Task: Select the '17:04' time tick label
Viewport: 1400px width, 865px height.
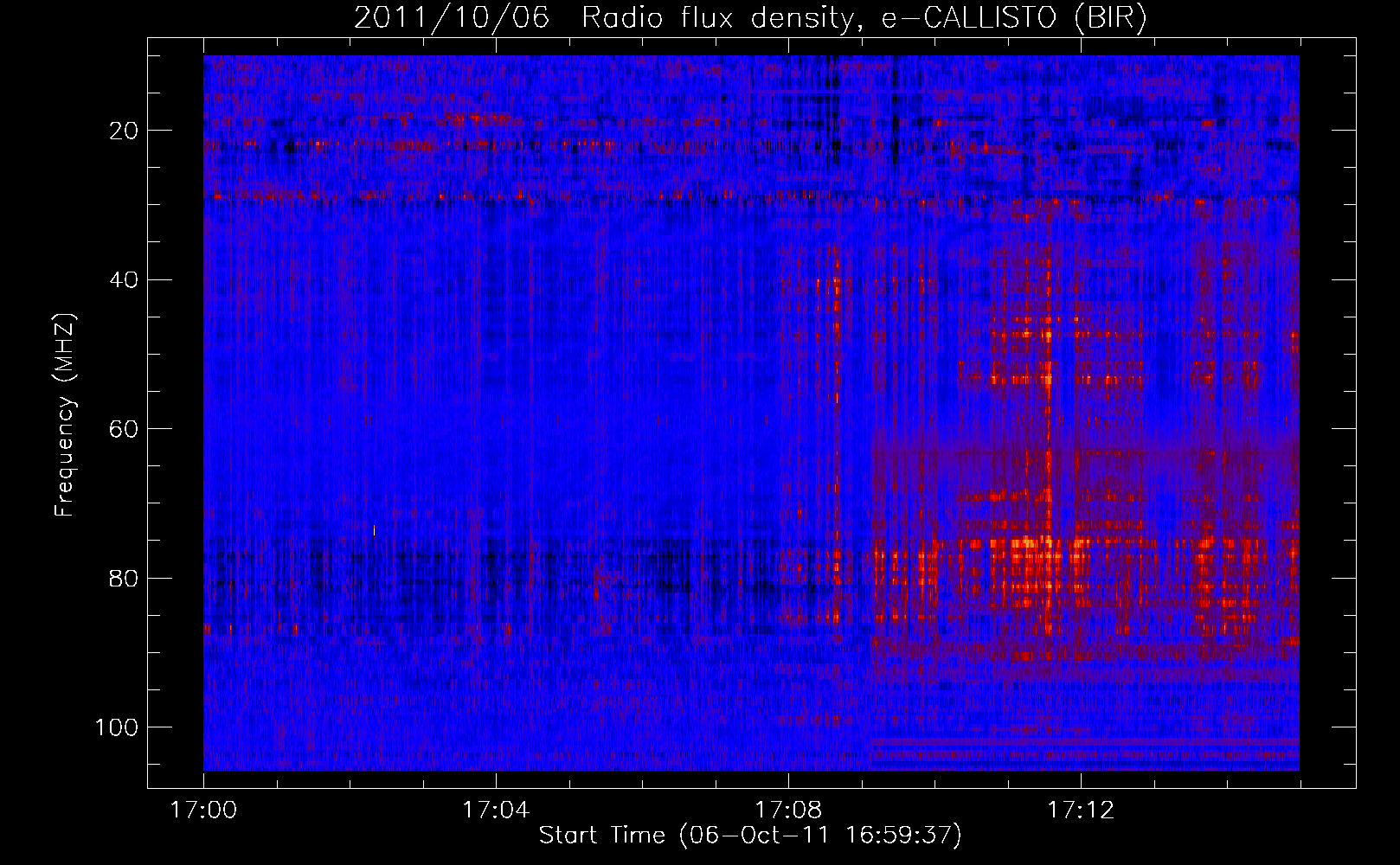Action: 496,811
